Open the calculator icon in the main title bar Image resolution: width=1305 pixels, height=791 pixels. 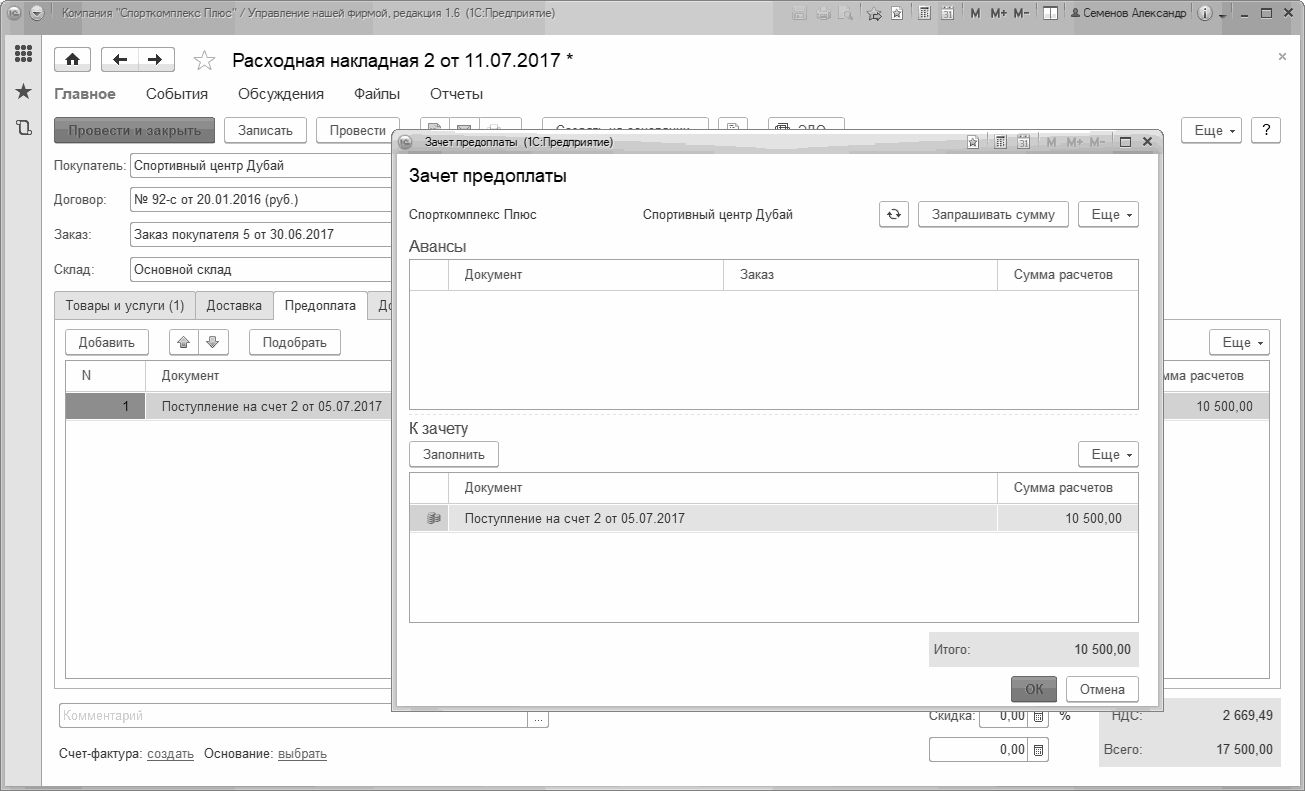tap(924, 14)
